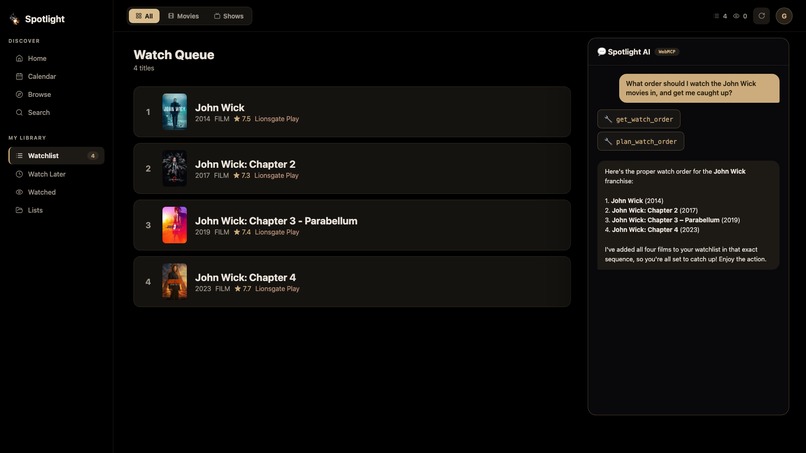The height and width of the screenshot is (453, 806).
Task: Click the Watched eye icon in sidebar
Action: pos(20,192)
